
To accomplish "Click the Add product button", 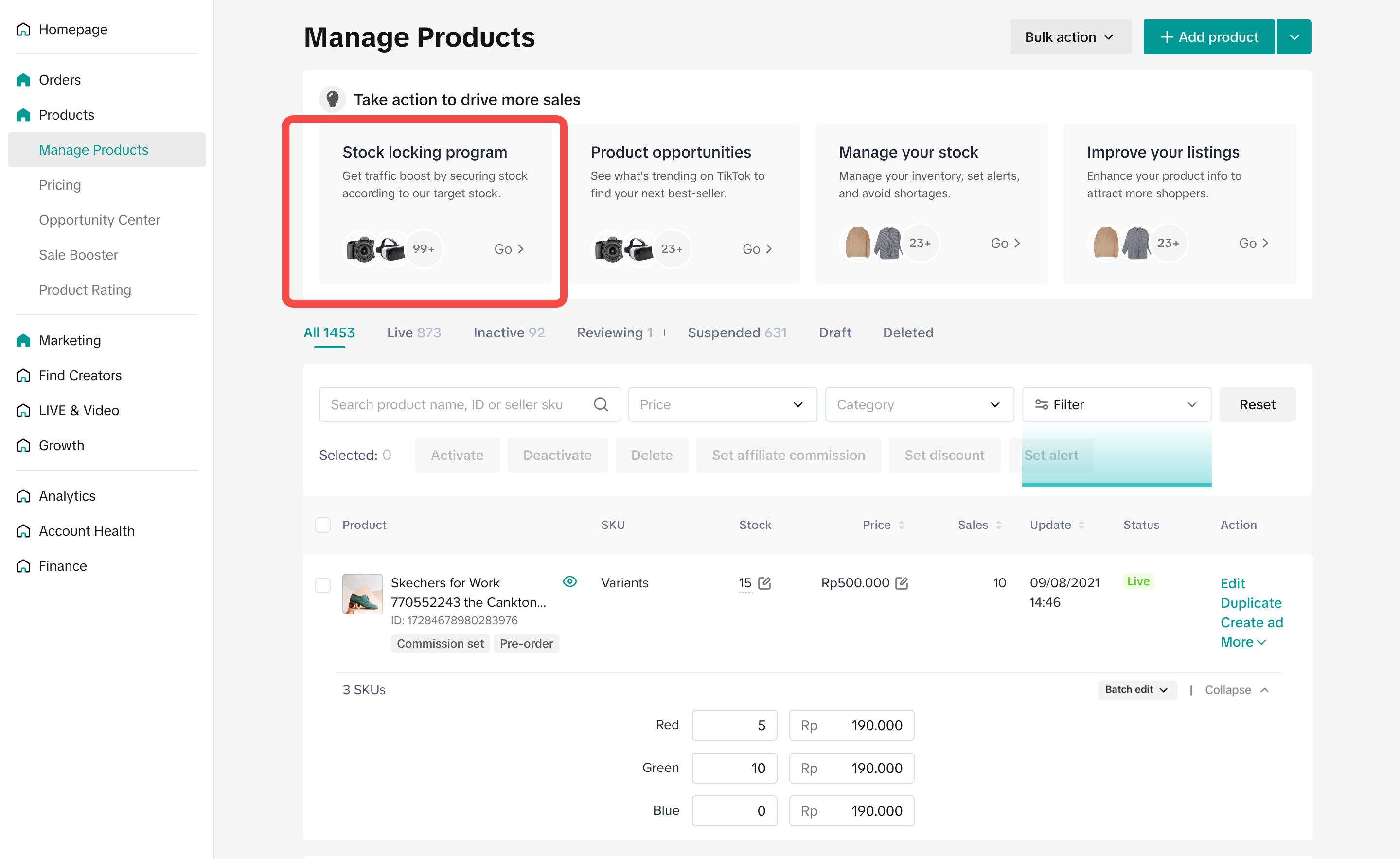I will click(x=1208, y=37).
